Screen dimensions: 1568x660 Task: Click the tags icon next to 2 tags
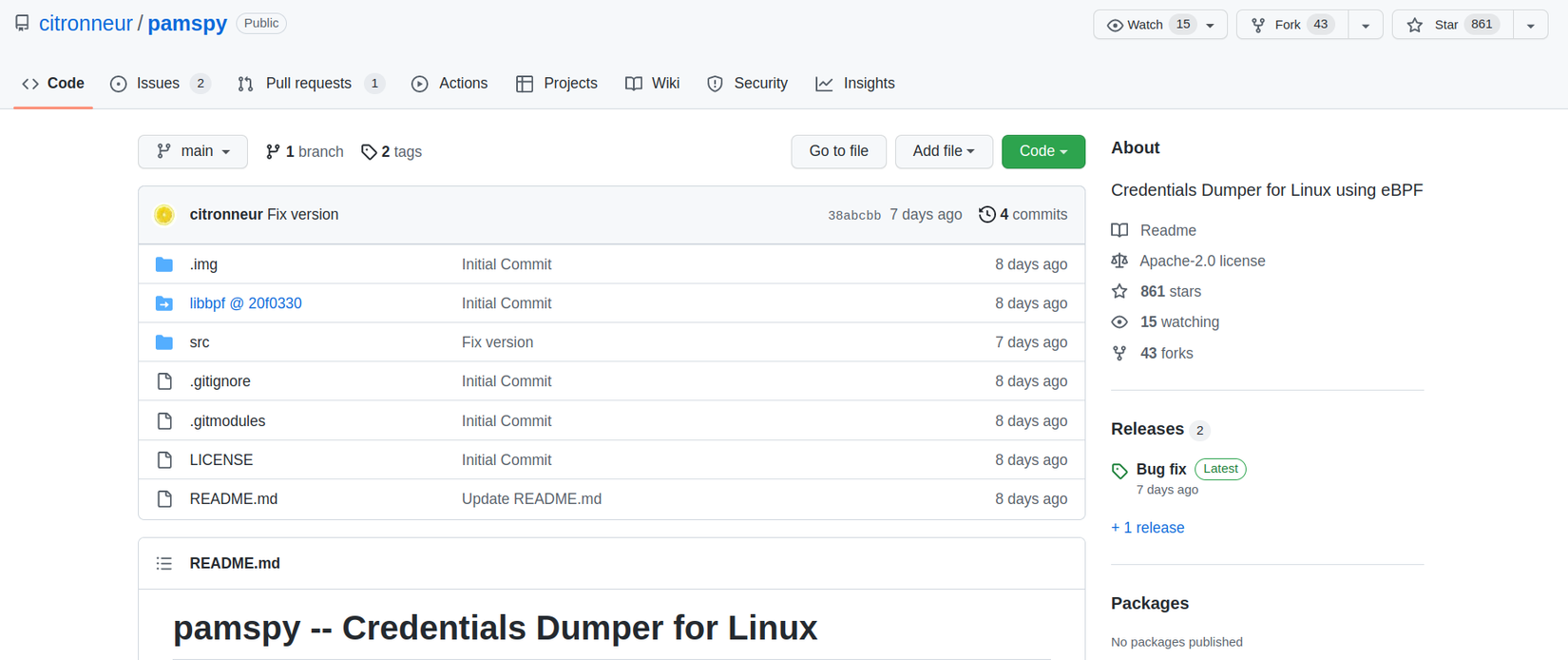point(369,152)
